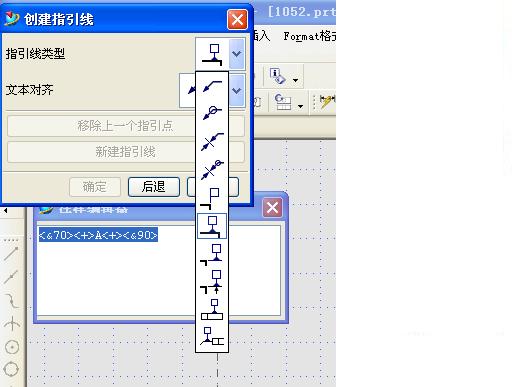Select the circle by points tool

11,369
